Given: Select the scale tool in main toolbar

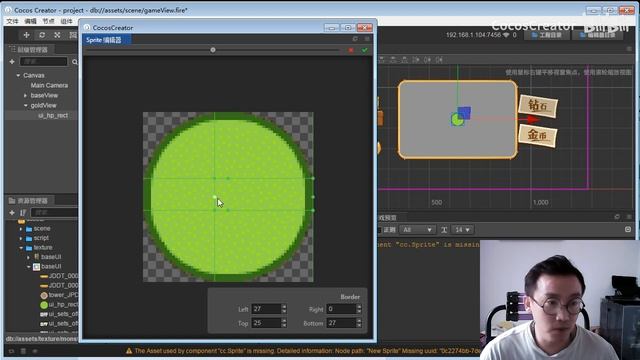Looking at the screenshot, I should point(57,35).
